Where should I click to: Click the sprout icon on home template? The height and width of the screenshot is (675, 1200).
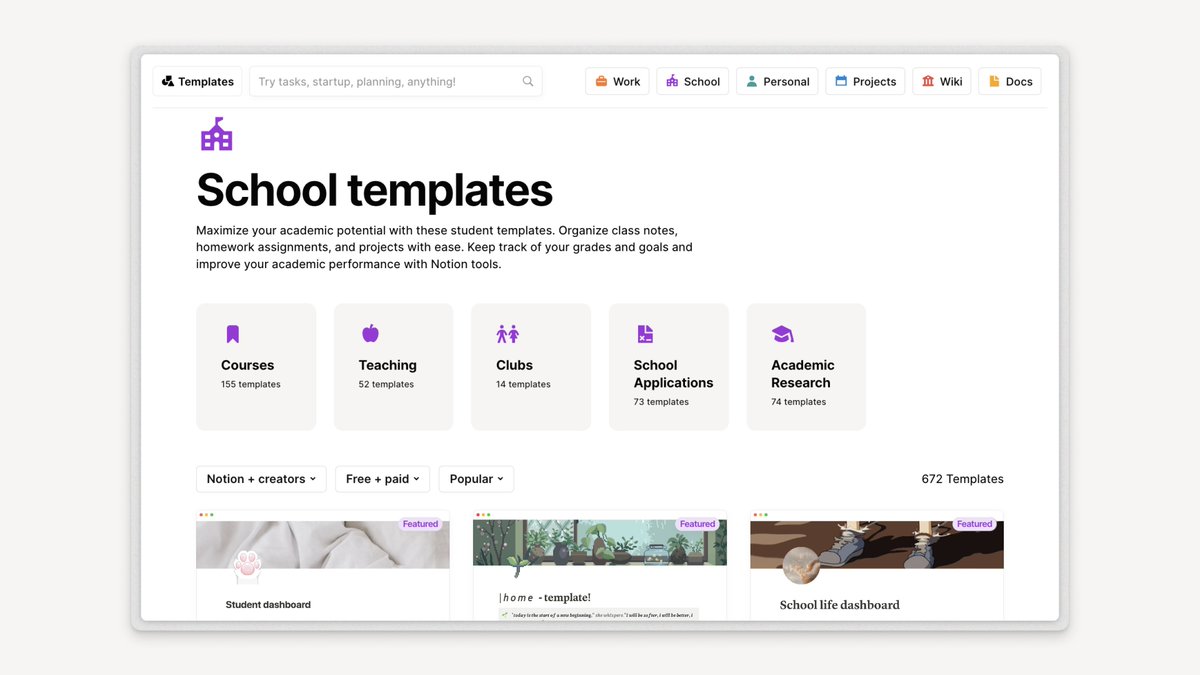[519, 567]
